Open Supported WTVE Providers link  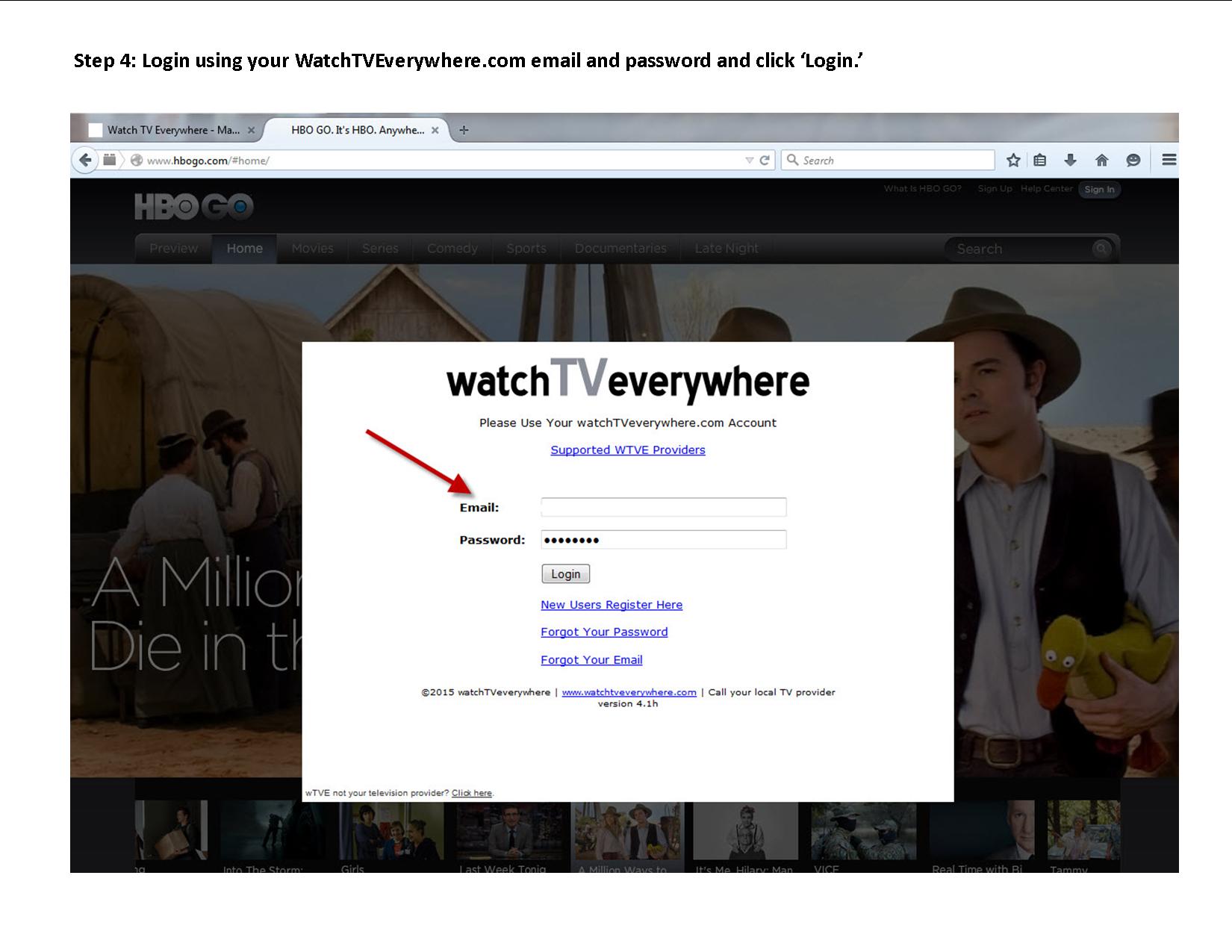pyautogui.click(x=627, y=449)
